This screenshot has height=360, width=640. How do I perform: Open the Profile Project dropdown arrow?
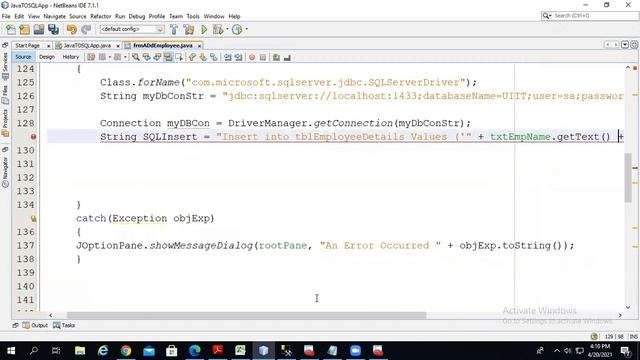coord(247,29)
